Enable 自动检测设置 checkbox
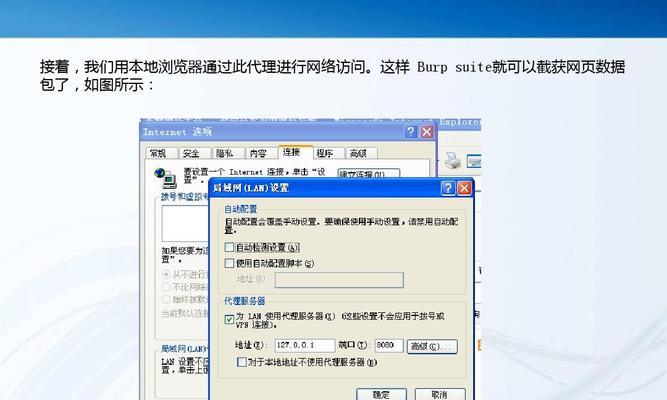 [x=229, y=247]
